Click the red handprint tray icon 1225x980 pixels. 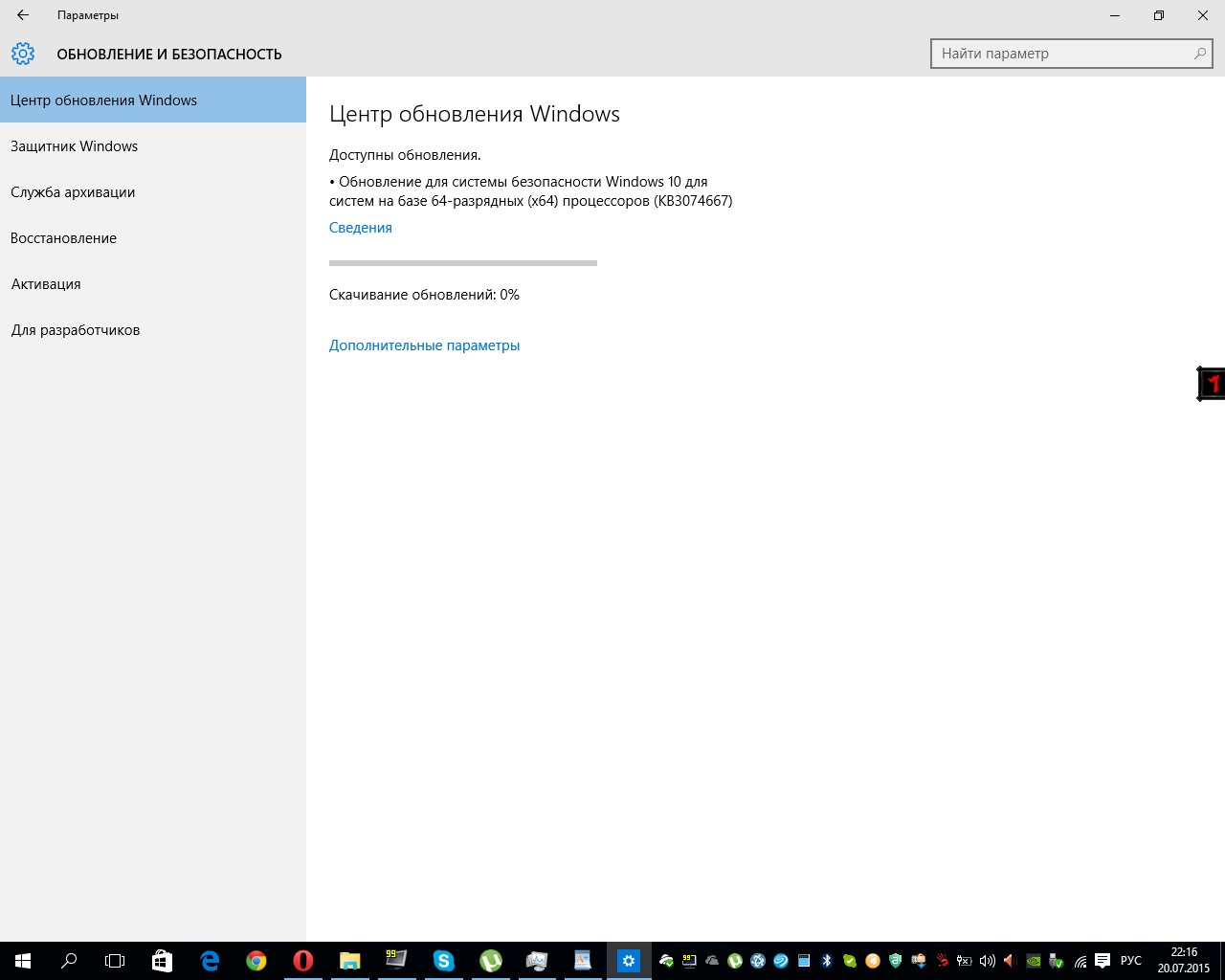coord(942,961)
